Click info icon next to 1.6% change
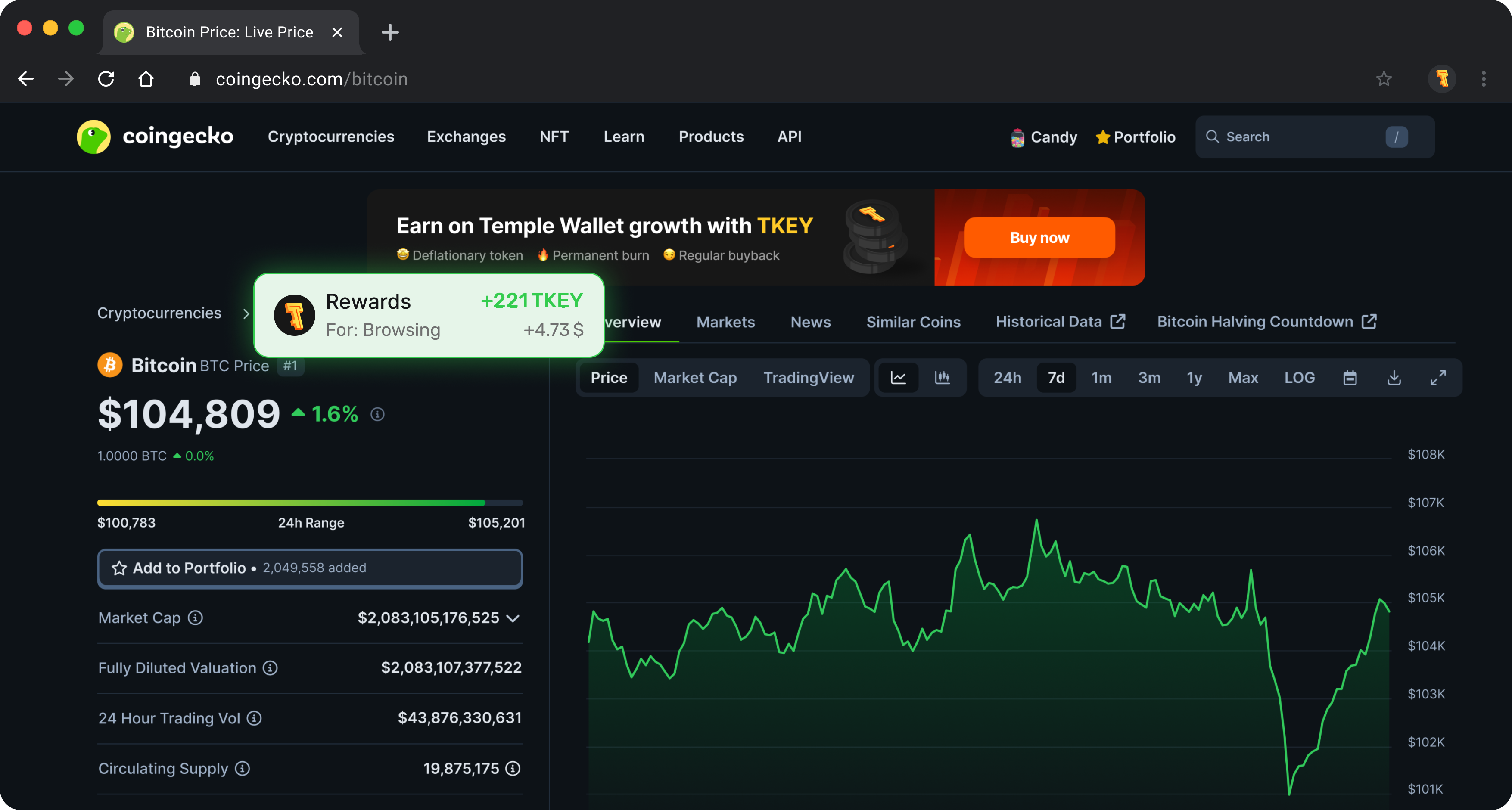Screen dimensions: 1512x810 (x=377, y=414)
